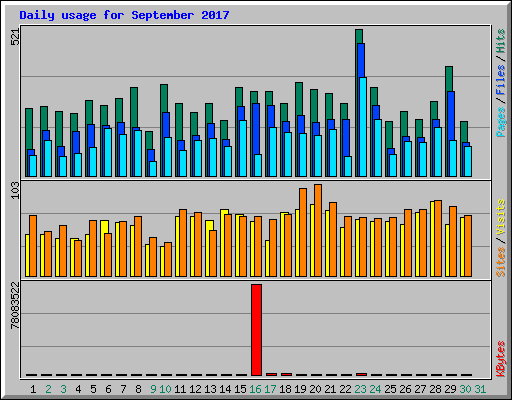Click the day 26 axis label
The height and width of the screenshot is (400, 512).
tap(405, 389)
